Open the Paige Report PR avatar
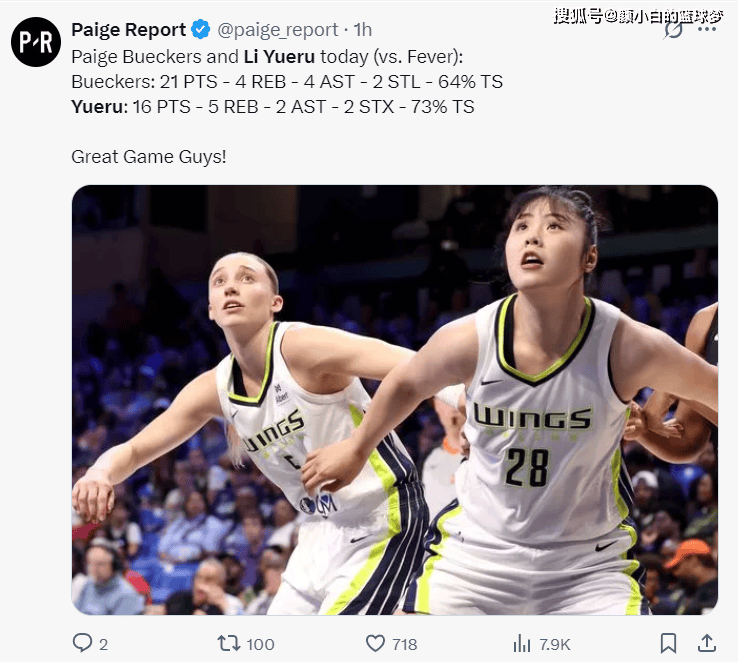This screenshot has height=662, width=738. point(36,42)
